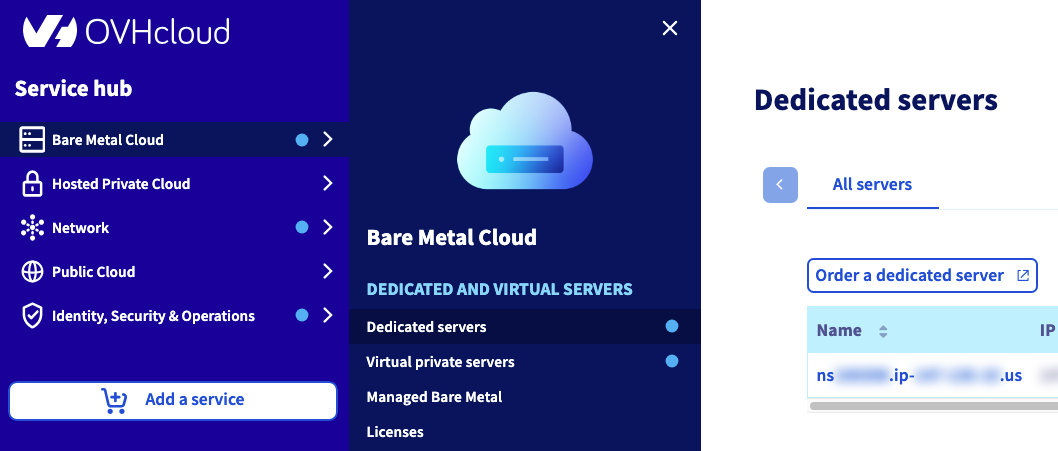Open Managed Bare Metal link
The width and height of the screenshot is (1058, 451).
tap(434, 397)
